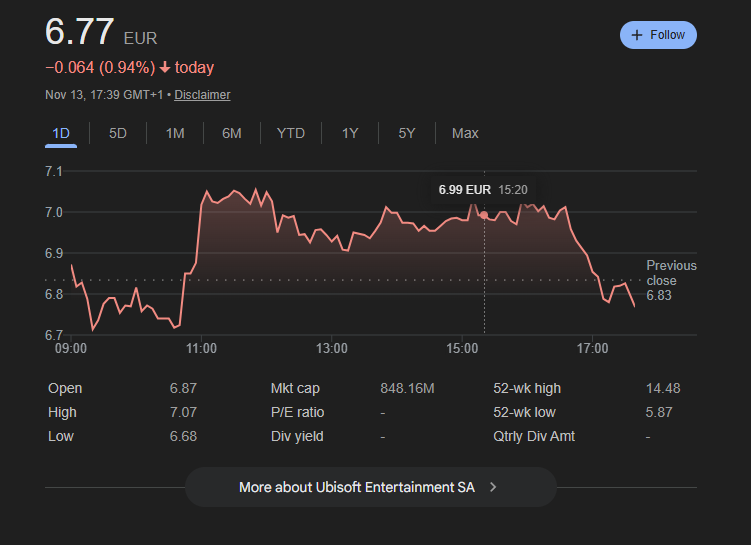Select the Max chart range
Screen dimensions: 751x545
pos(465,133)
